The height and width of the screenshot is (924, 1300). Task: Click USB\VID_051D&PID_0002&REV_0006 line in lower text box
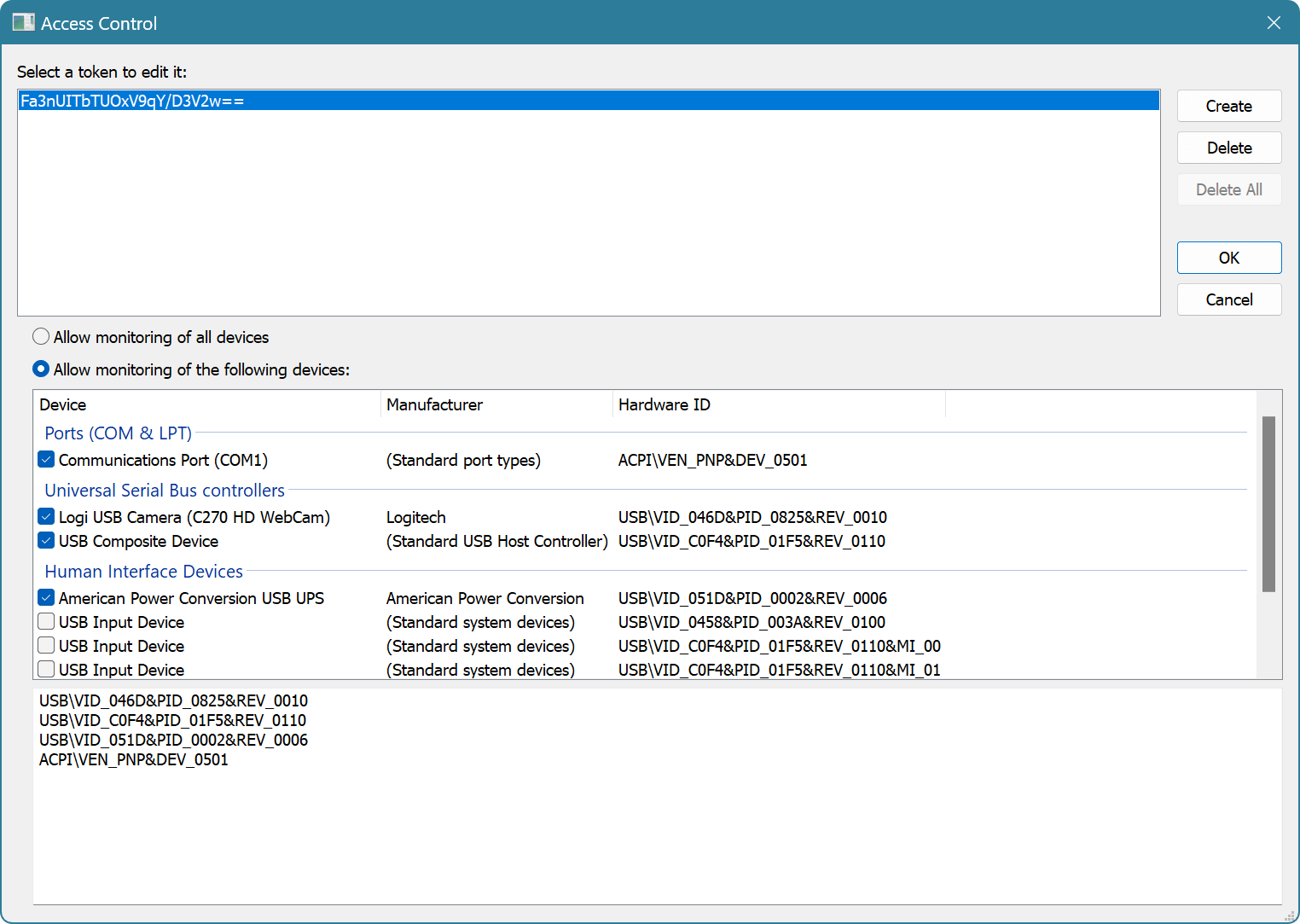173,740
